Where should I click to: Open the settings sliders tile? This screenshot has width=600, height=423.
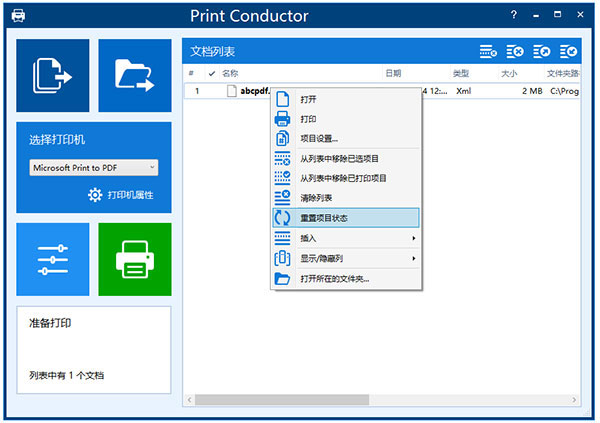point(53,259)
